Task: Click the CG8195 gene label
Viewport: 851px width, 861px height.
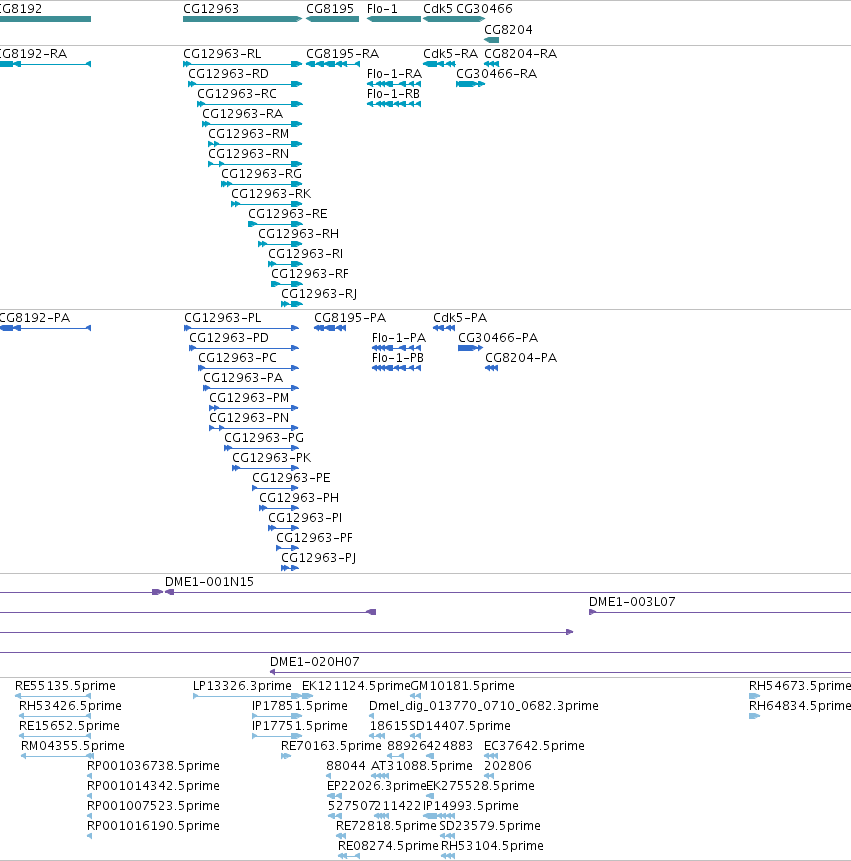Action: 330,9
